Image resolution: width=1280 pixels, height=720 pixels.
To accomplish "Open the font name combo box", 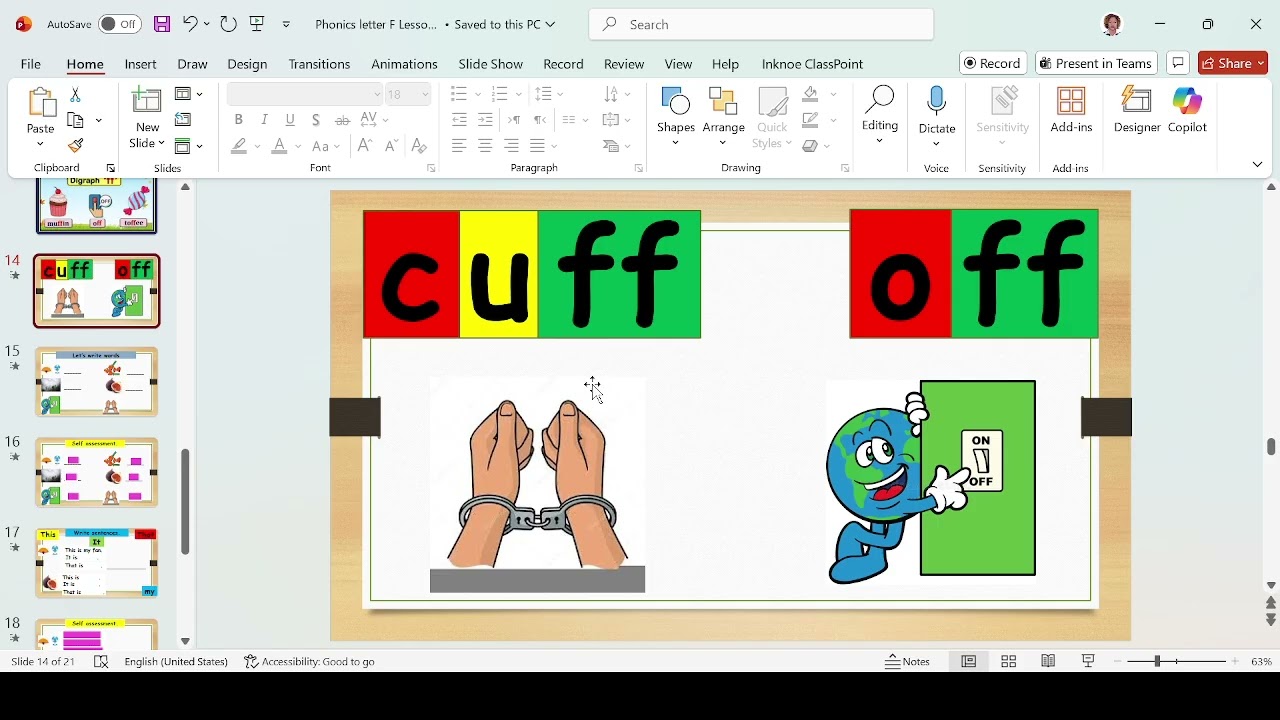I will [x=305, y=94].
